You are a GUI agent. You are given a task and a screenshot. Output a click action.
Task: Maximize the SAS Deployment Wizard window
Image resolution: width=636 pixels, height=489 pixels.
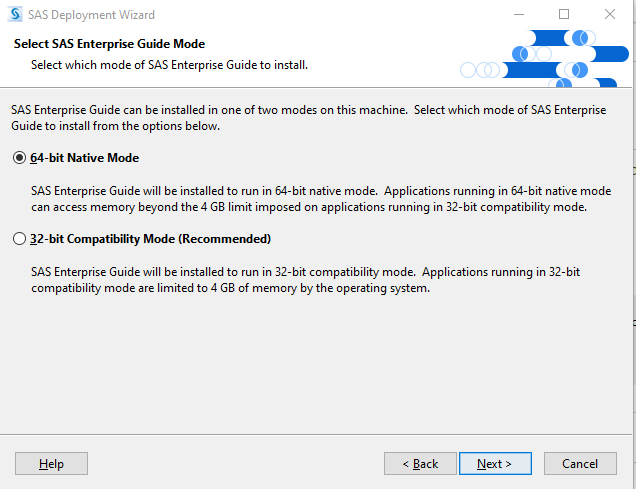(x=564, y=15)
